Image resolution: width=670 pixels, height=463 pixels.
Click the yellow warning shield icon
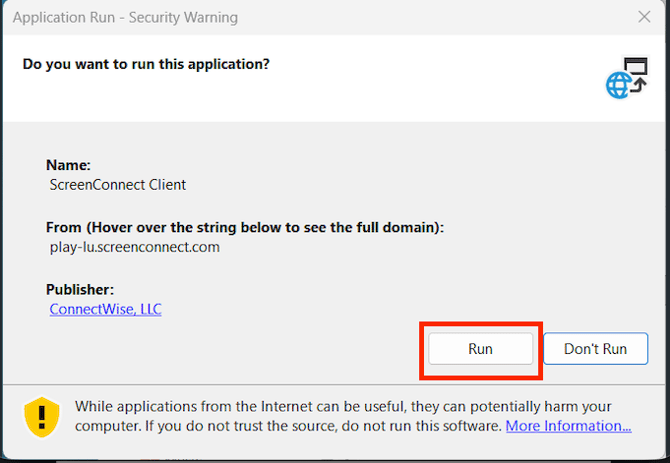pyautogui.click(x=42, y=416)
